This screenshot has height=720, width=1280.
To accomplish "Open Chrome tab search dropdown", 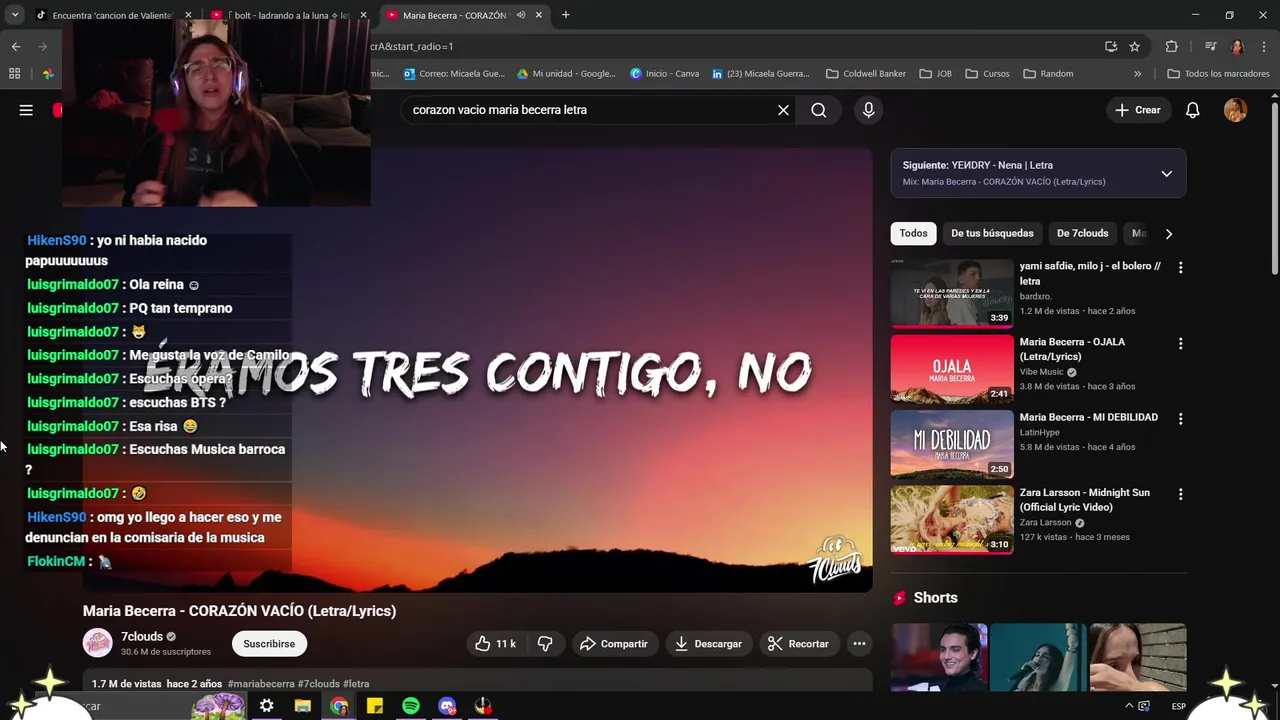I will coord(15,15).
